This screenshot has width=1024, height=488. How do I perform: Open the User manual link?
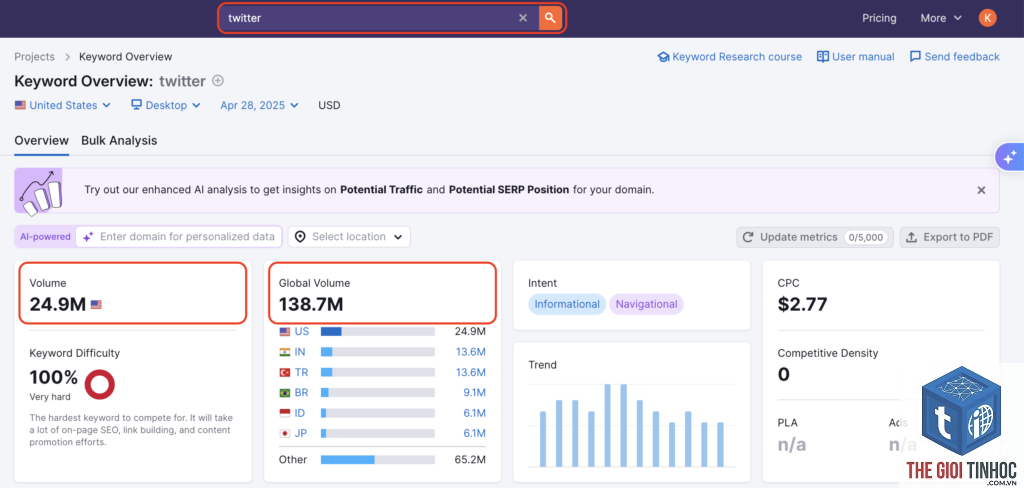[856, 57]
